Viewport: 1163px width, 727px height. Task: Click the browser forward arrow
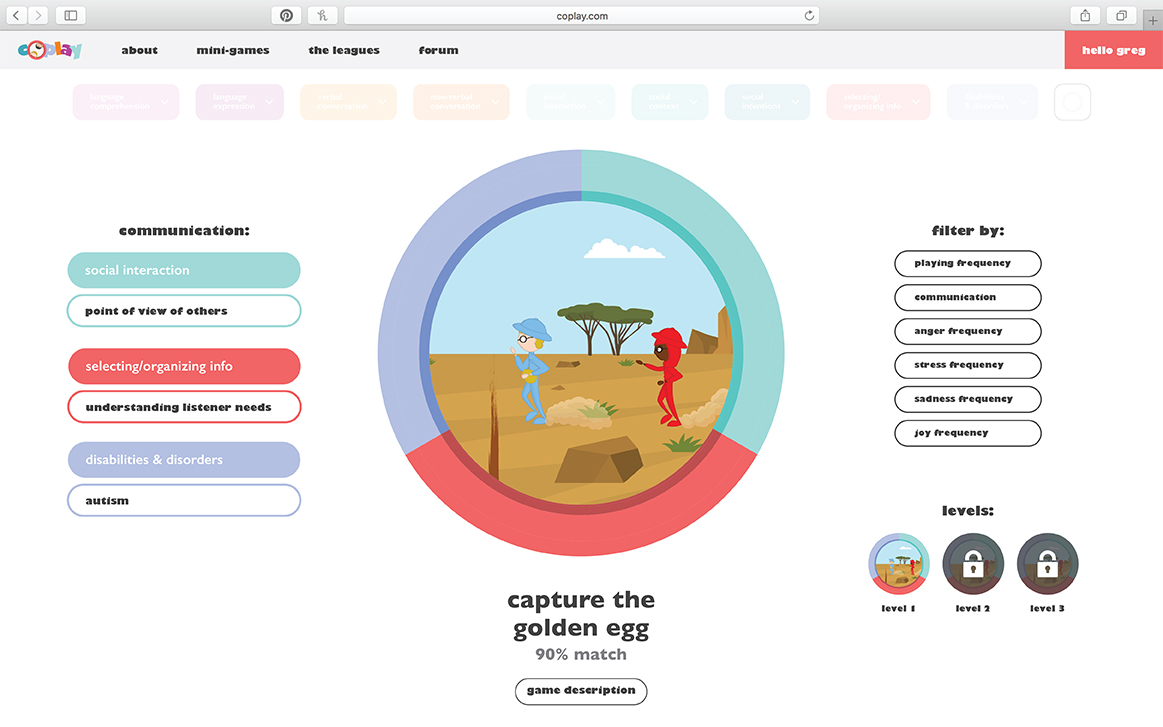click(x=38, y=15)
